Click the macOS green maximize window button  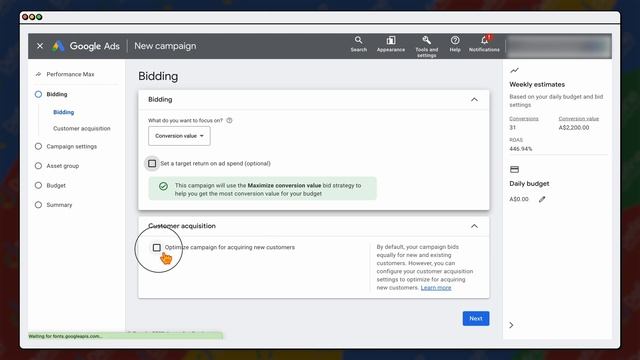click(39, 17)
